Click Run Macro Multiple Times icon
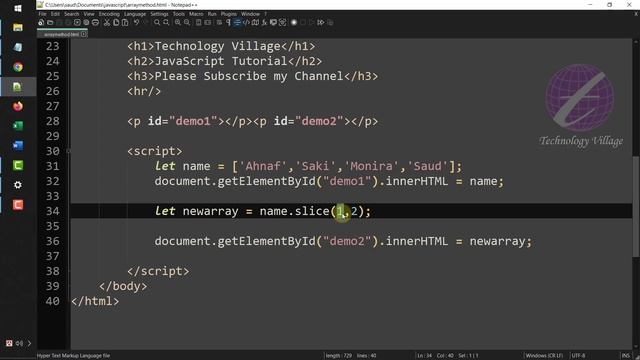 [x=321, y=22]
